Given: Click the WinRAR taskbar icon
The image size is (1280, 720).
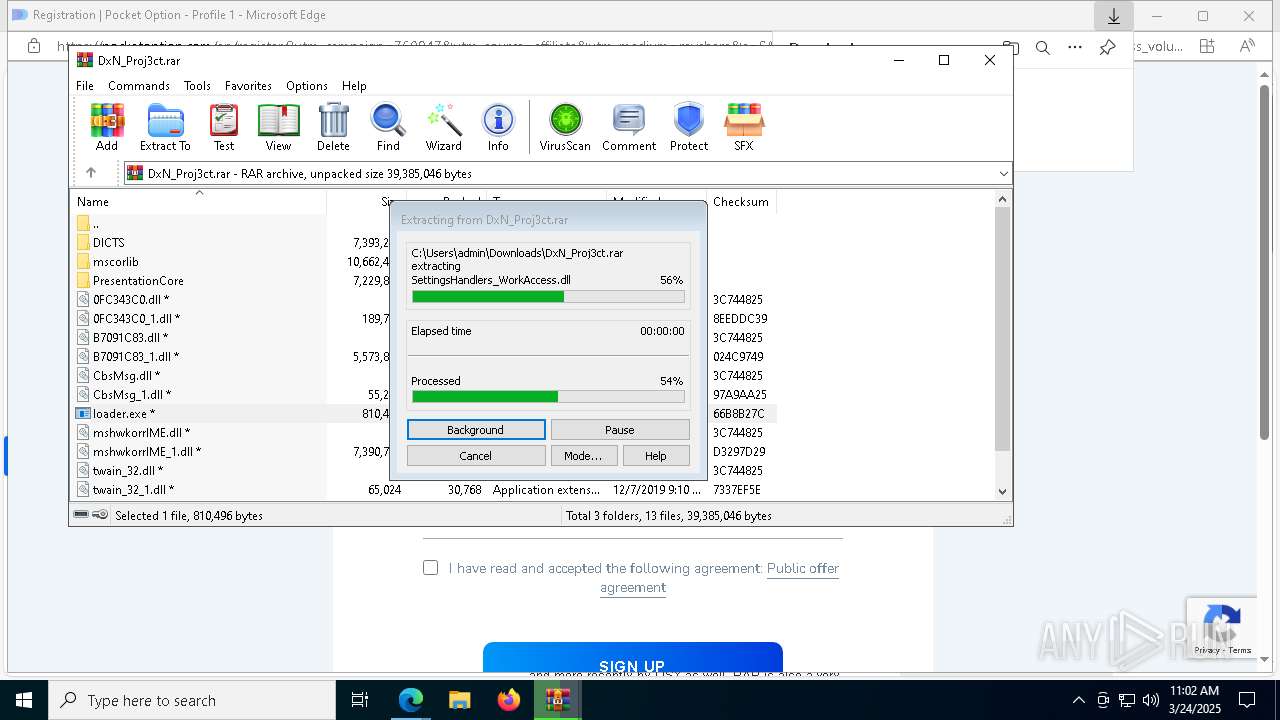Looking at the screenshot, I should 557,700.
